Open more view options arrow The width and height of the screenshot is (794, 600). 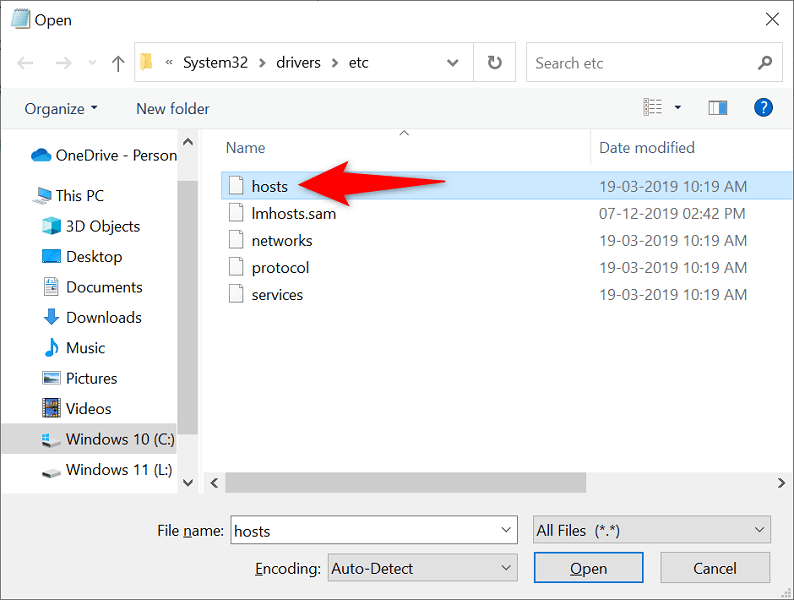(678, 107)
